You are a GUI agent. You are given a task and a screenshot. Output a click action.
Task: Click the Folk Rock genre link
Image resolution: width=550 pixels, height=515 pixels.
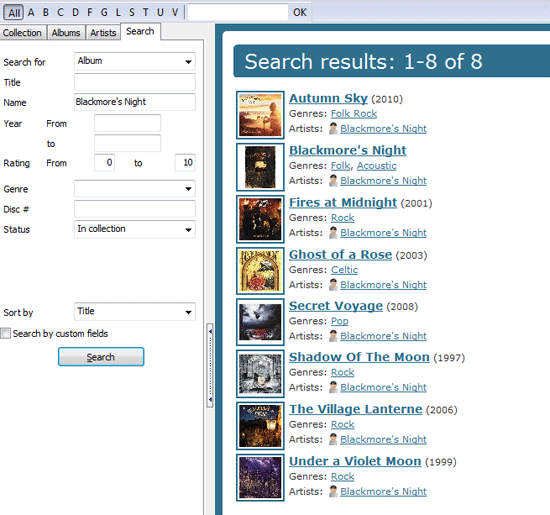point(354,114)
